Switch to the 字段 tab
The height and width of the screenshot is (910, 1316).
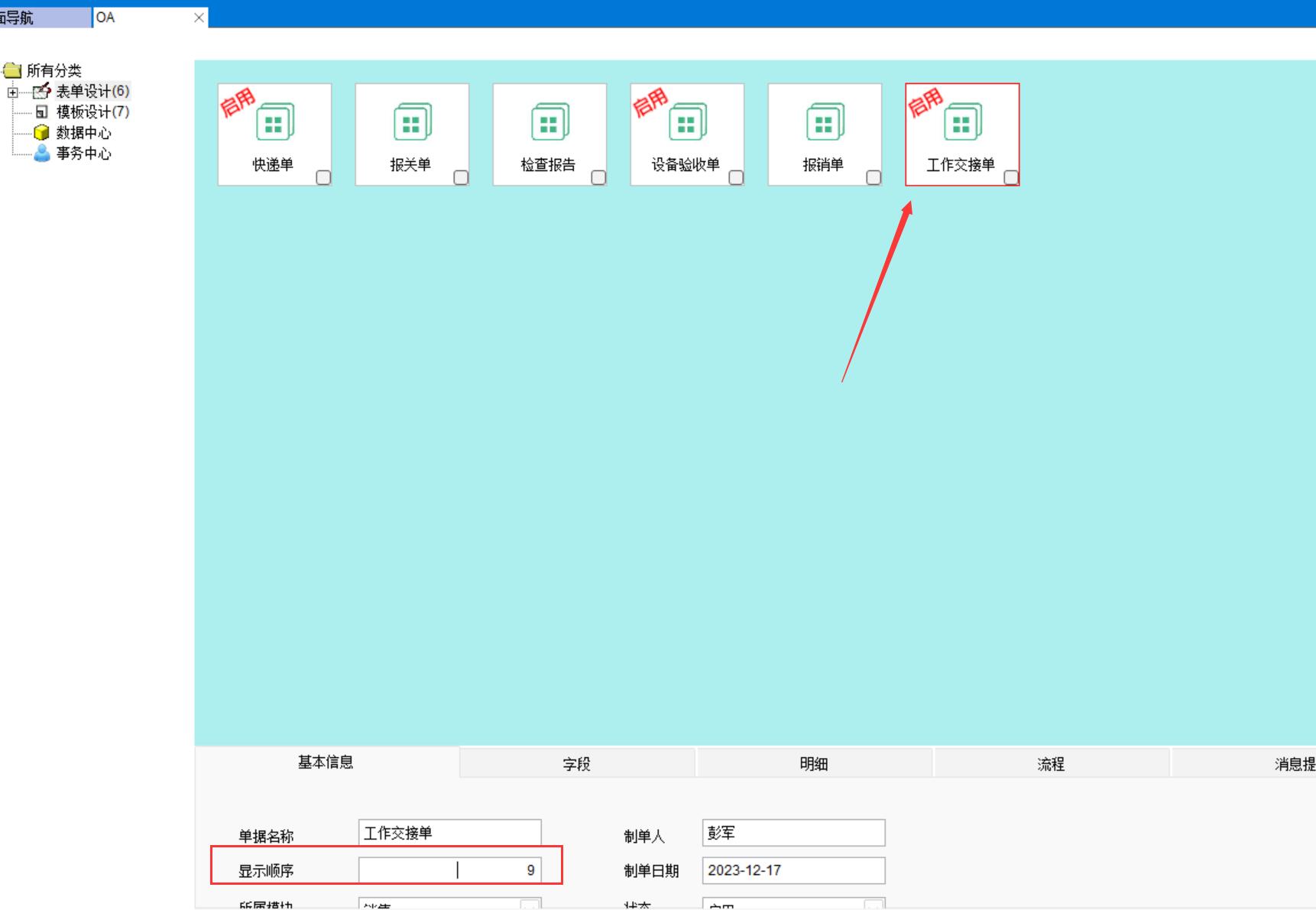pyautogui.click(x=577, y=763)
